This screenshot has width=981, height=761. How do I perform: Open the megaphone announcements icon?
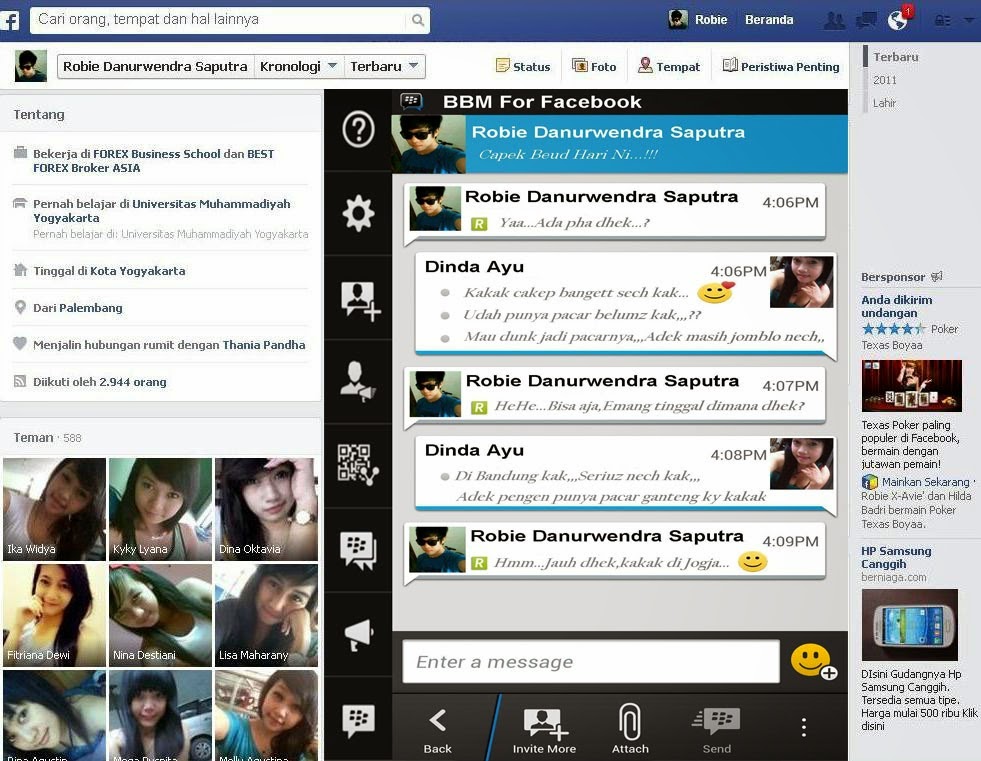358,632
